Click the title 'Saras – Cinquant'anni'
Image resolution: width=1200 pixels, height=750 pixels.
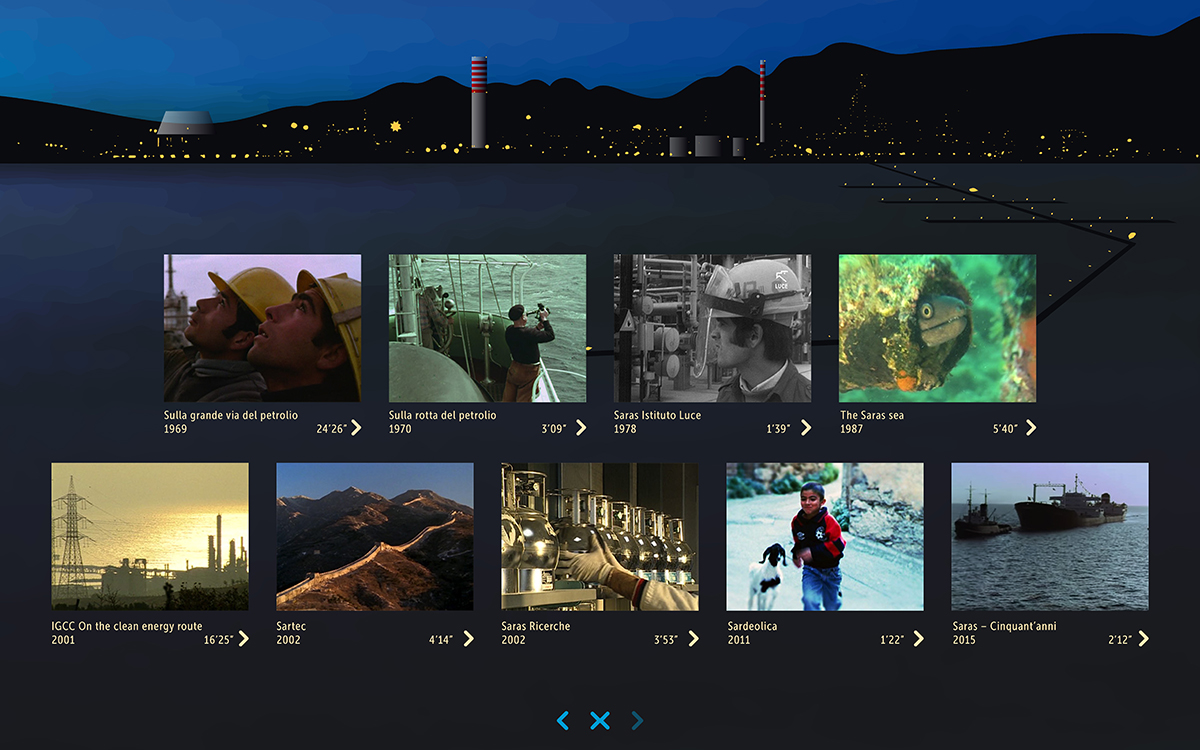[x=1004, y=626]
